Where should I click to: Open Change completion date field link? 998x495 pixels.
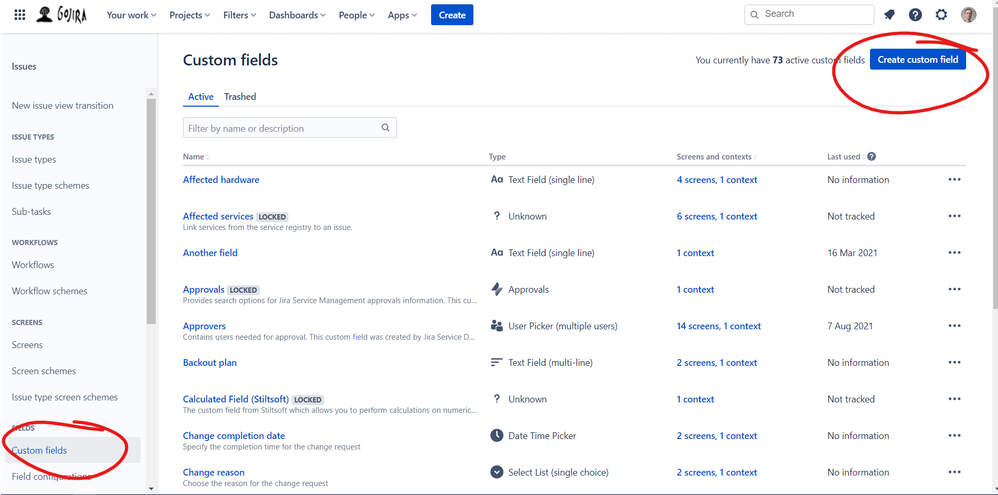234,436
